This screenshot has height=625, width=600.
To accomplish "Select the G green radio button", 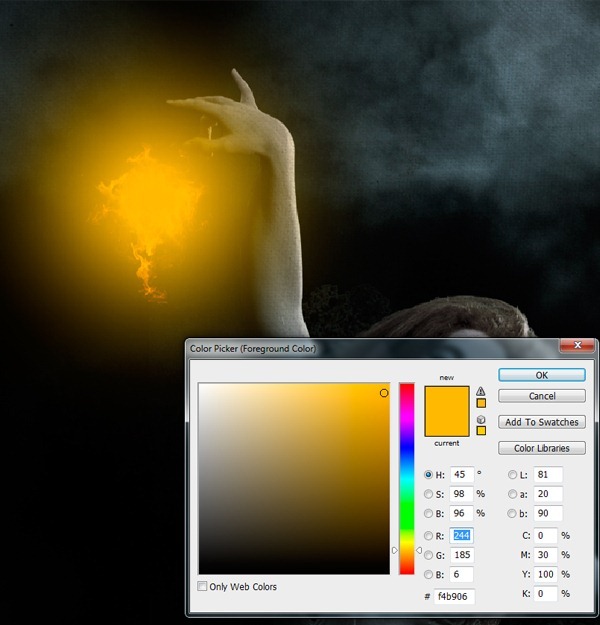I will pyautogui.click(x=428, y=555).
